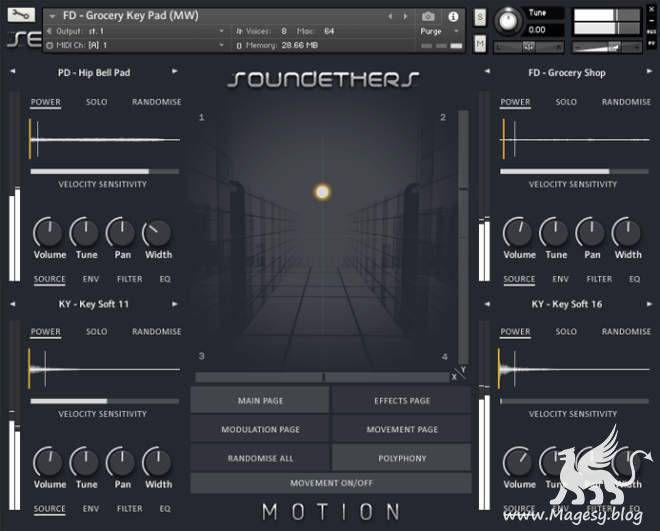Click the Pan knob of Hip Bell Pad layer
Image resolution: width=660 pixels, height=531 pixels.
click(121, 233)
